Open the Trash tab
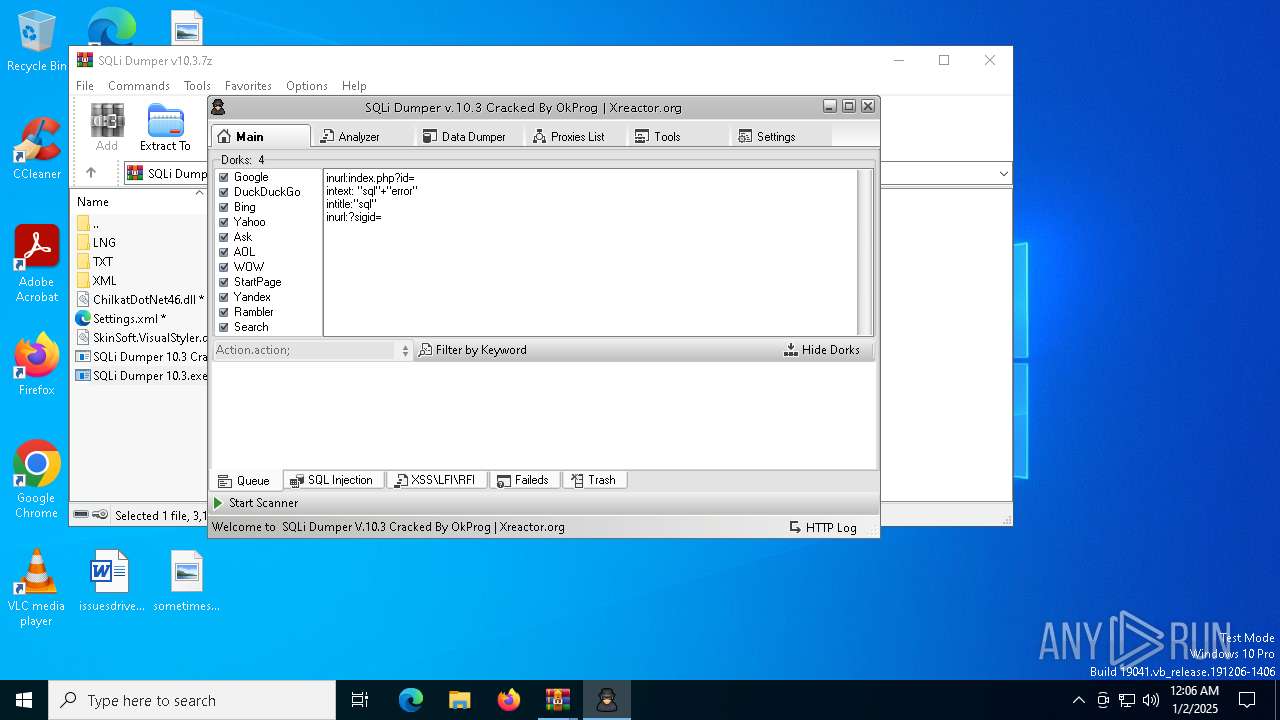Image resolution: width=1280 pixels, height=720 pixels. click(x=594, y=480)
